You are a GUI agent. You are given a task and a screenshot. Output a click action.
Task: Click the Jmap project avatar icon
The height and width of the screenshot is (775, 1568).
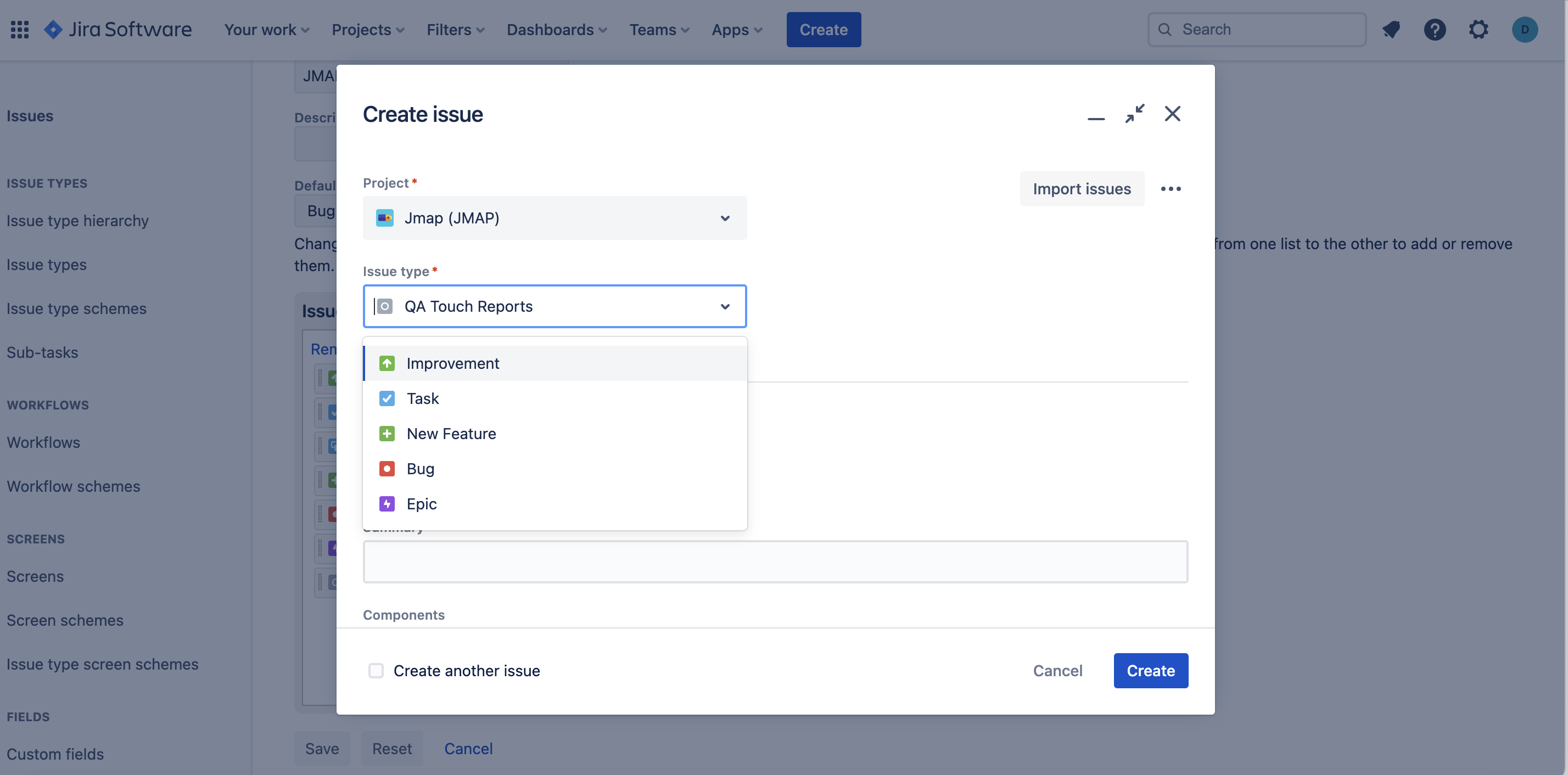(x=385, y=218)
